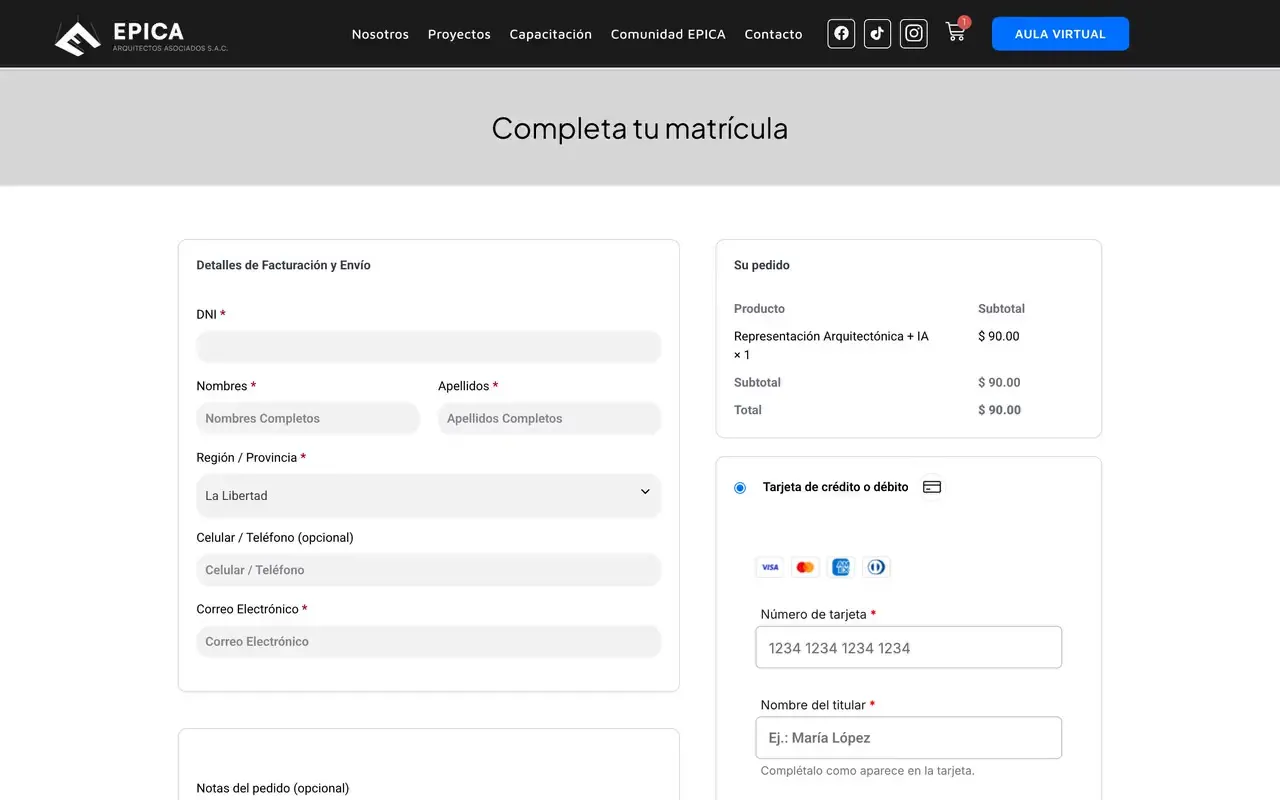The image size is (1280, 800).
Task: Click the Total label in order summary
Action: point(748,410)
